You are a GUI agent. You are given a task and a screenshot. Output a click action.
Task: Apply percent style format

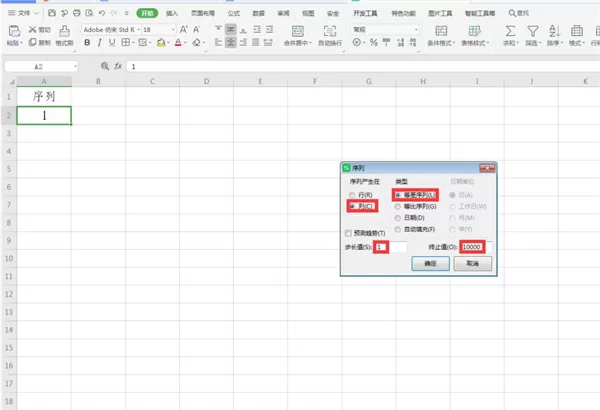[373, 42]
